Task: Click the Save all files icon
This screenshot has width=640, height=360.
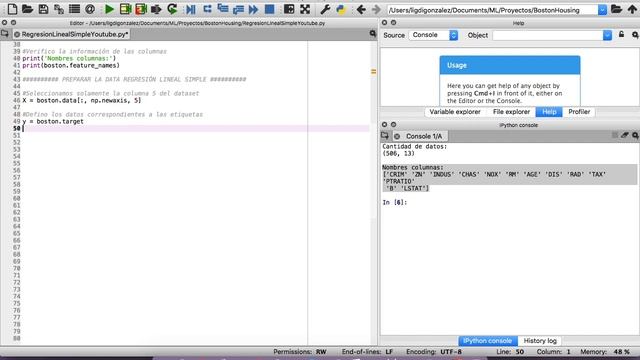Action: point(59,9)
